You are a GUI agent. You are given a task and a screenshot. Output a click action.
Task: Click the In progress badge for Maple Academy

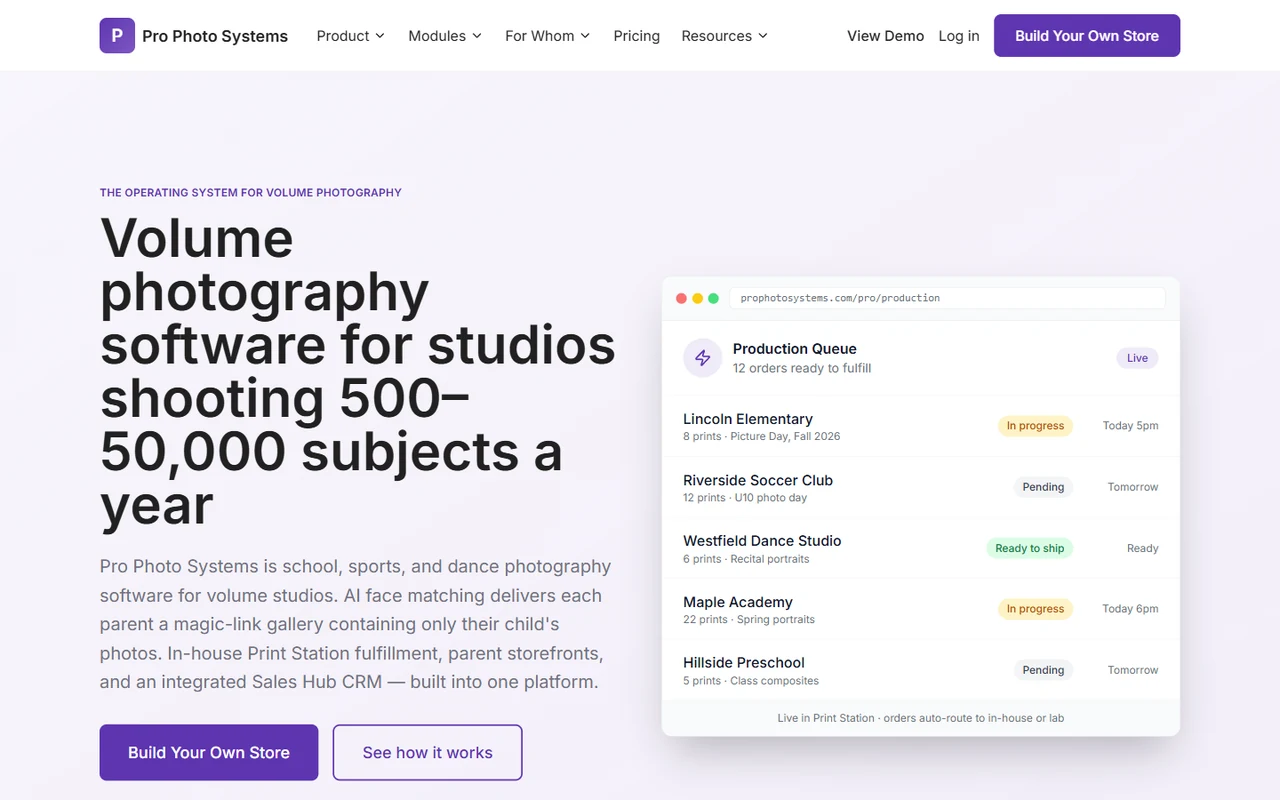[1035, 609]
